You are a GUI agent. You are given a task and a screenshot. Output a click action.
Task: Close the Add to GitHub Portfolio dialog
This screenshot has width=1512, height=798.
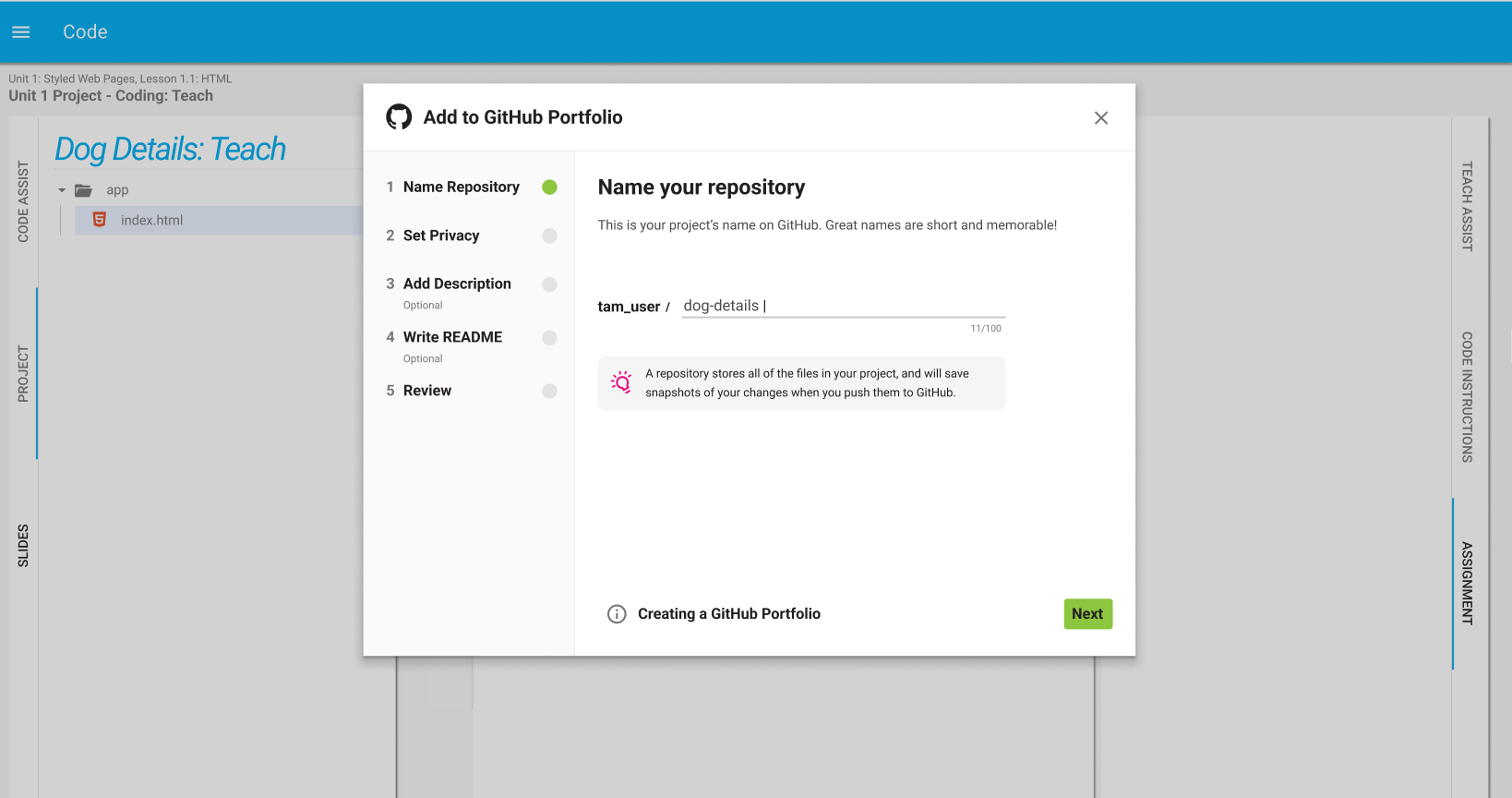pos(1101,118)
